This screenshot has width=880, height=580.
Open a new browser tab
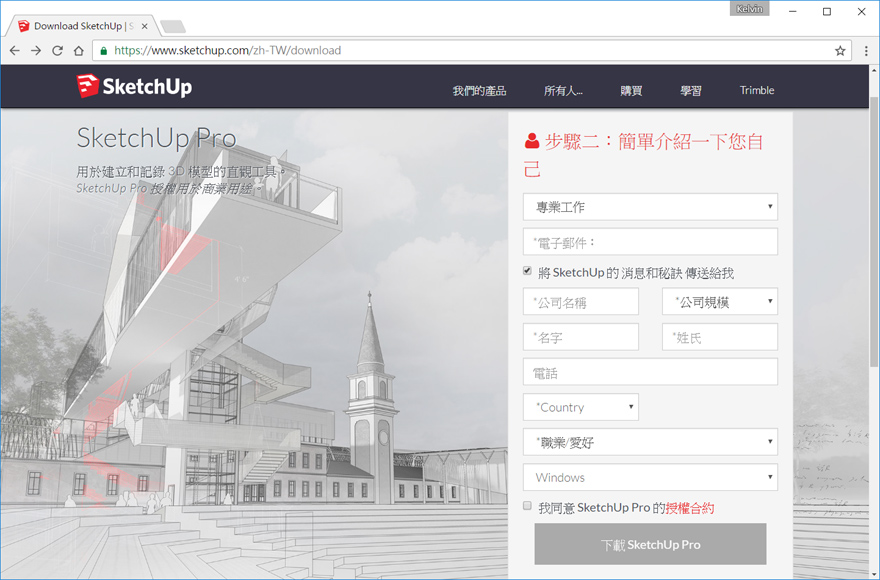(x=173, y=26)
